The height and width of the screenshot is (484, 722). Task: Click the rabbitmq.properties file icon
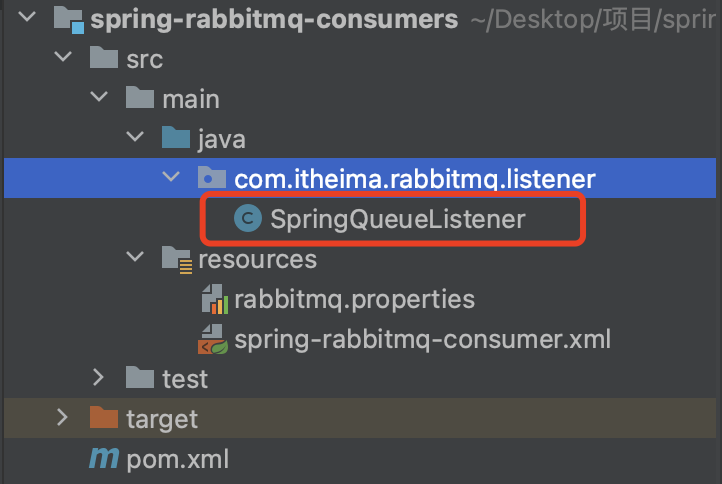point(213,299)
